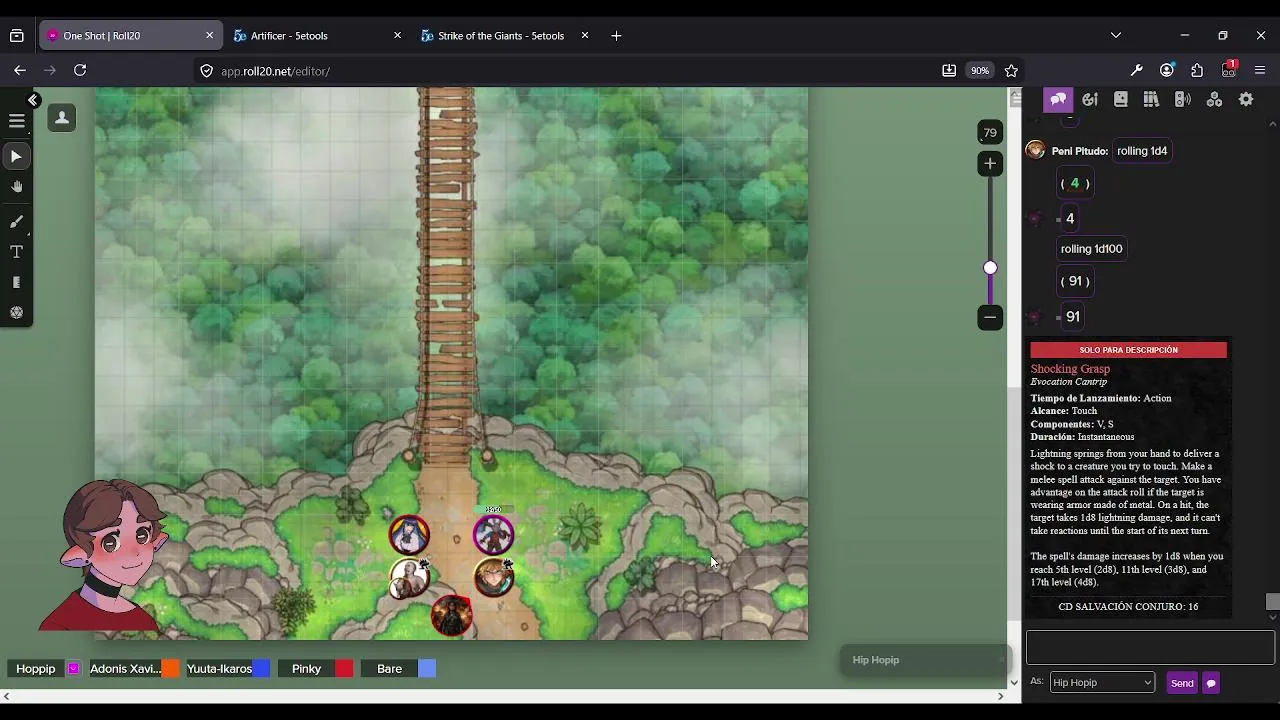Click the chat message input box
1280x720 pixels.
click(x=1150, y=647)
